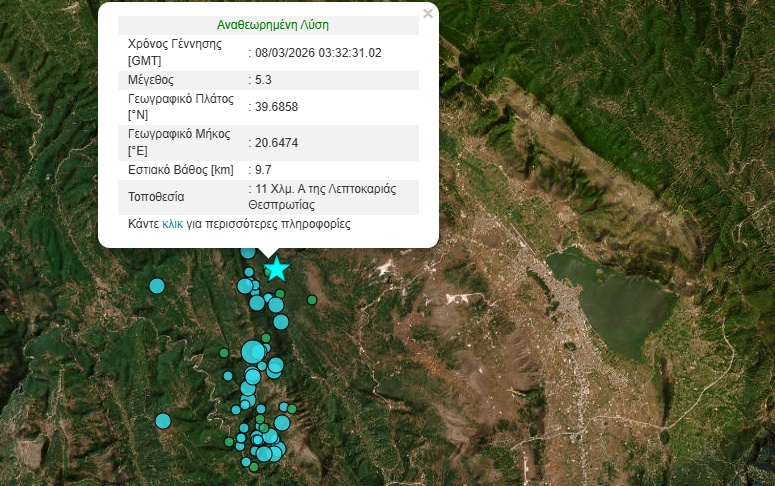Click the lone green circle right of the cluster
775x486 pixels.
click(312, 300)
